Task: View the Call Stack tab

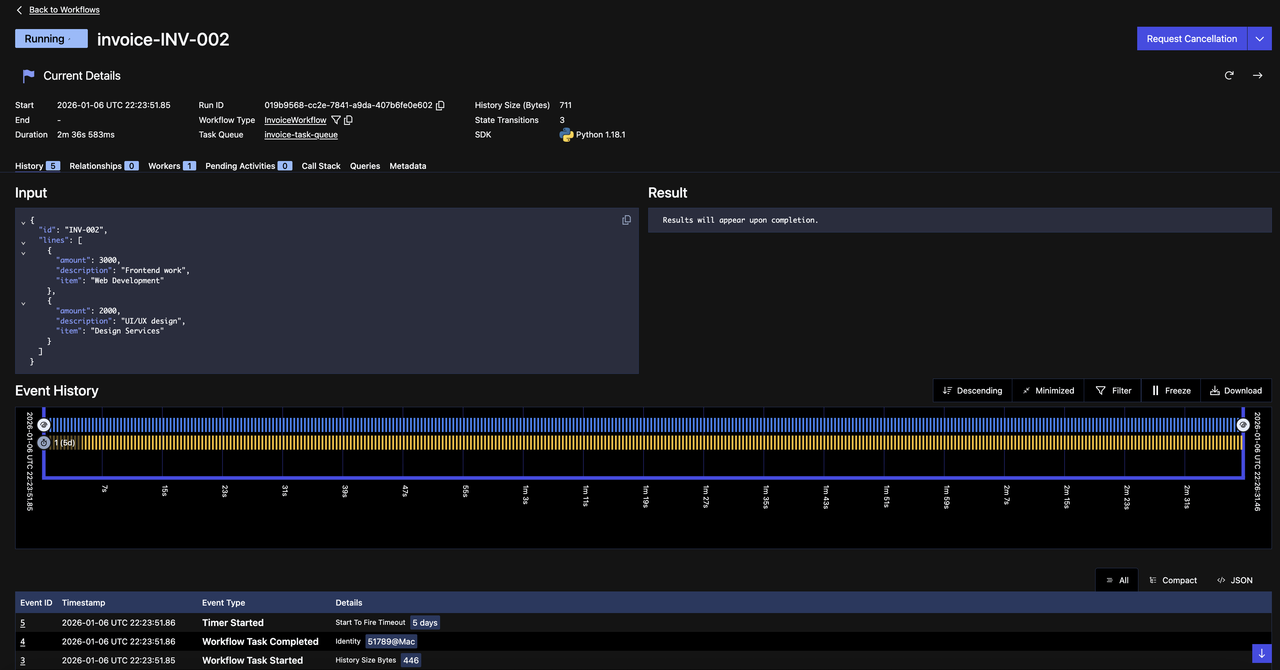Action: (321, 166)
